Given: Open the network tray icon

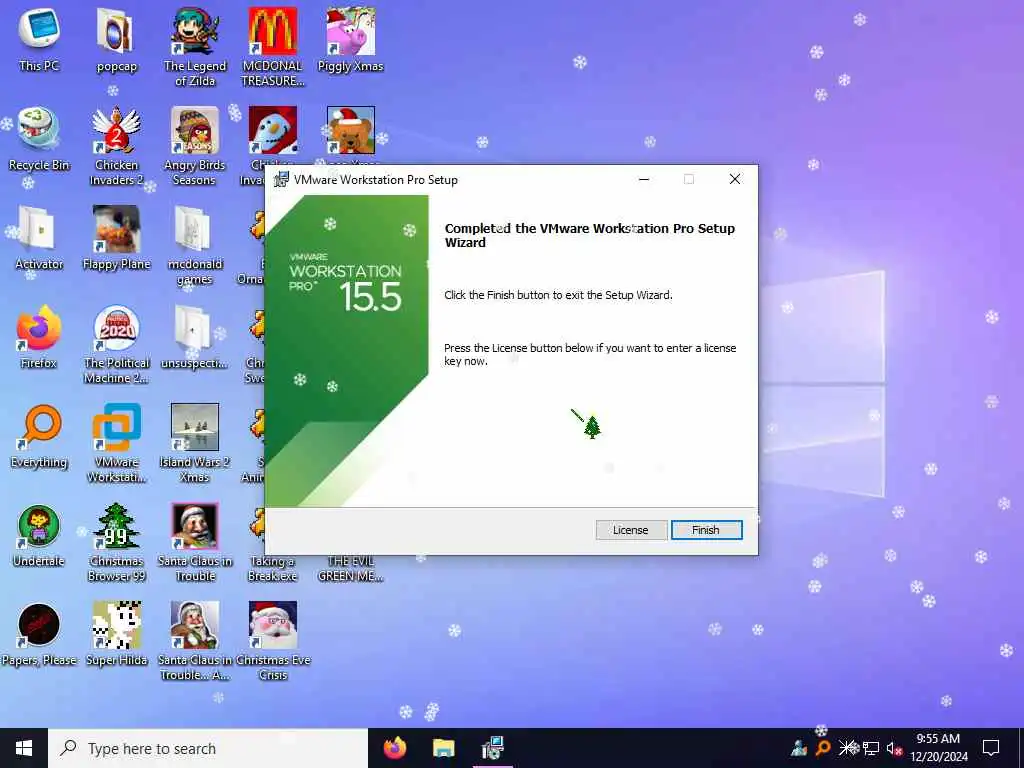Looking at the screenshot, I should coord(871,748).
